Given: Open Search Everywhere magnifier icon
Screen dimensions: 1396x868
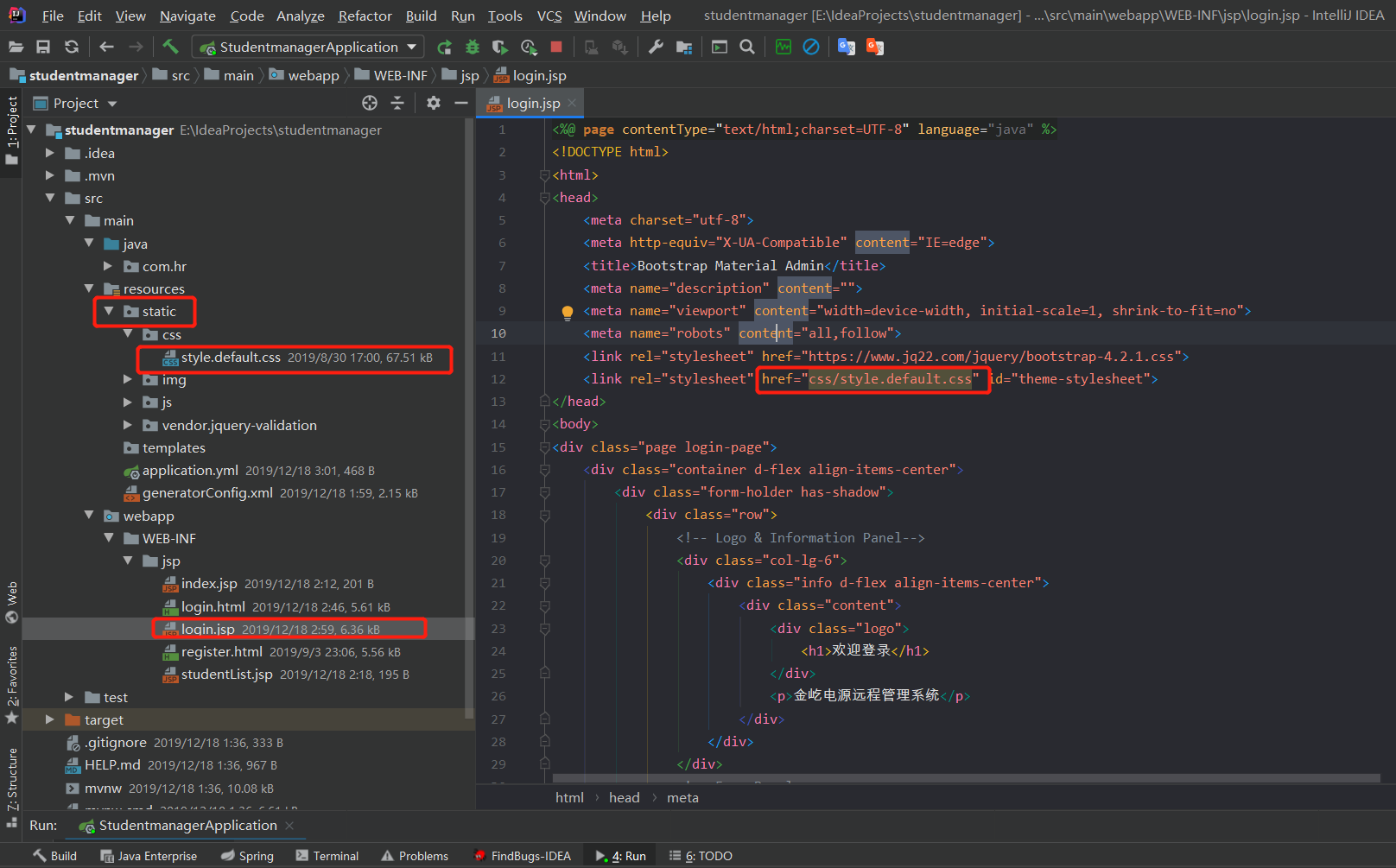Looking at the screenshot, I should 747,47.
